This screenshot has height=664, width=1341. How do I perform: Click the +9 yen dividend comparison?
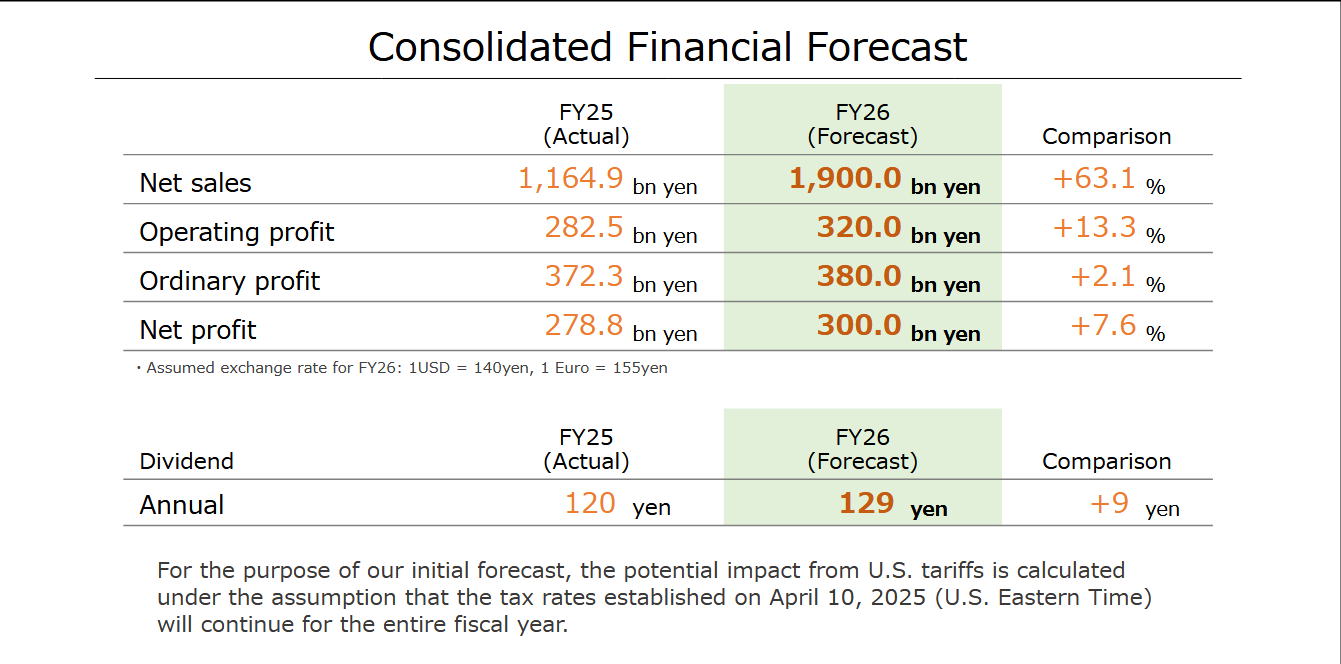click(1135, 504)
